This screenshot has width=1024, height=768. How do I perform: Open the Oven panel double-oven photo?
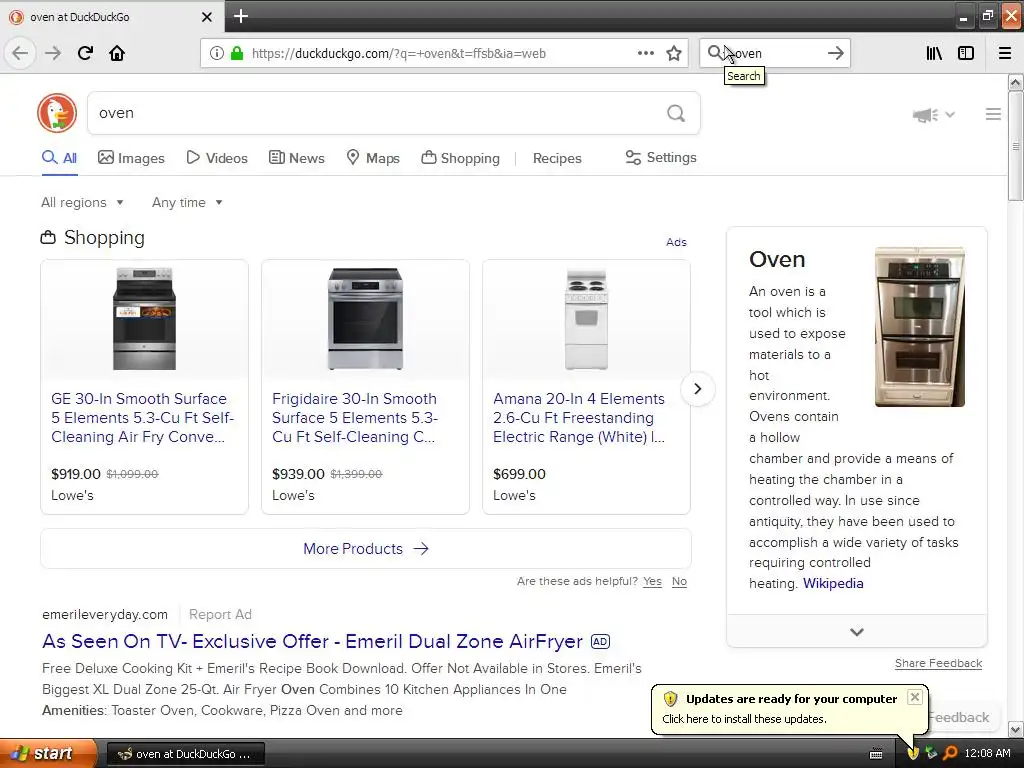tap(920, 327)
